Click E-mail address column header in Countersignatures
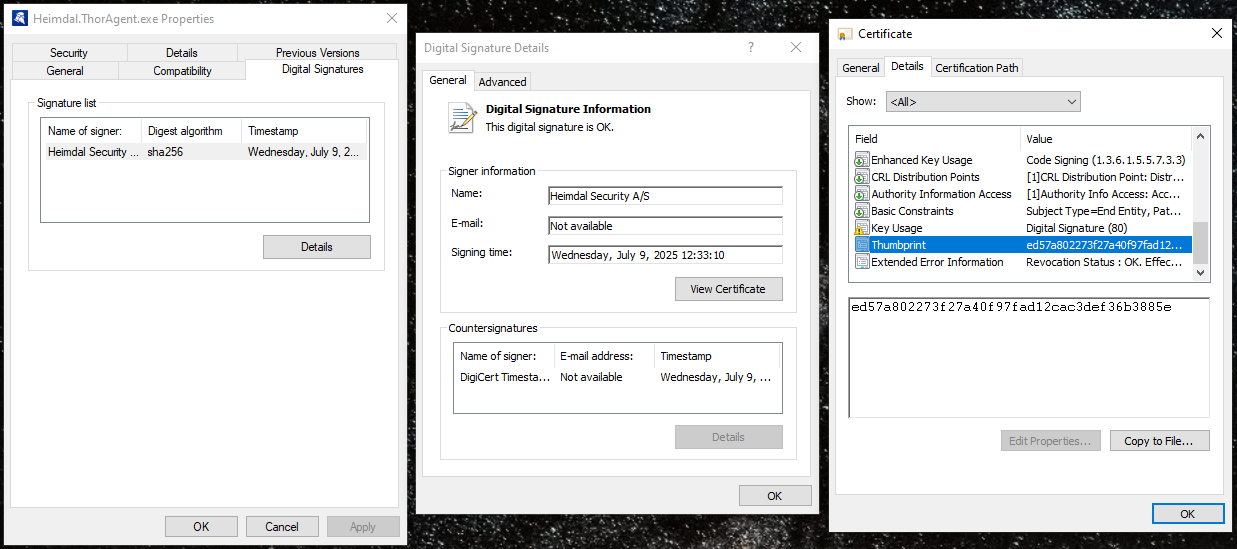1237x549 pixels. point(603,356)
